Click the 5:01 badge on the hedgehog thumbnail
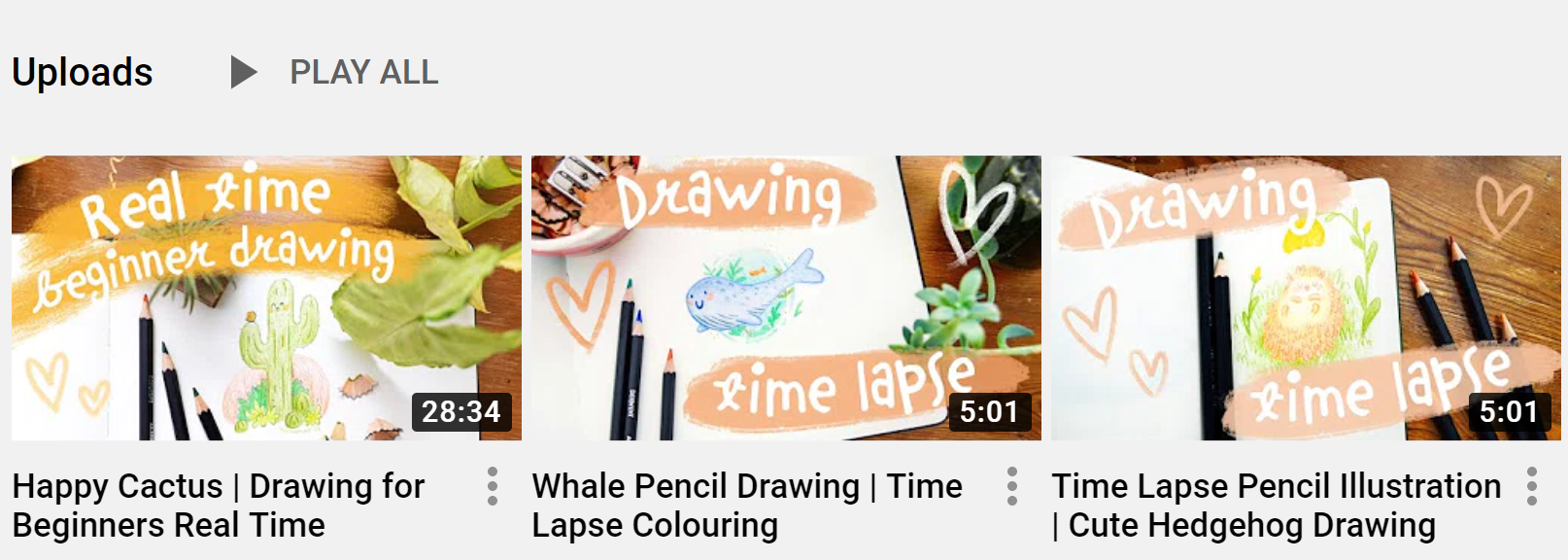The width and height of the screenshot is (1568, 560). coord(1510,412)
